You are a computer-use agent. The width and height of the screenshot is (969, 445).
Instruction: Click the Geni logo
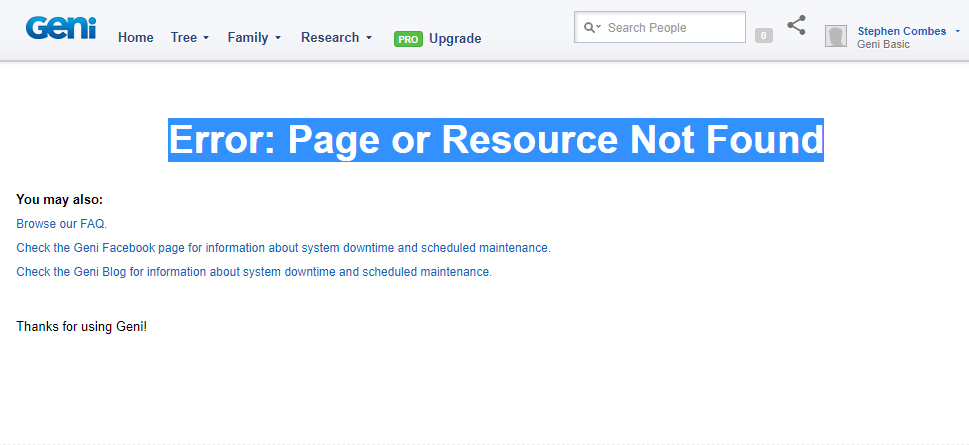(60, 28)
